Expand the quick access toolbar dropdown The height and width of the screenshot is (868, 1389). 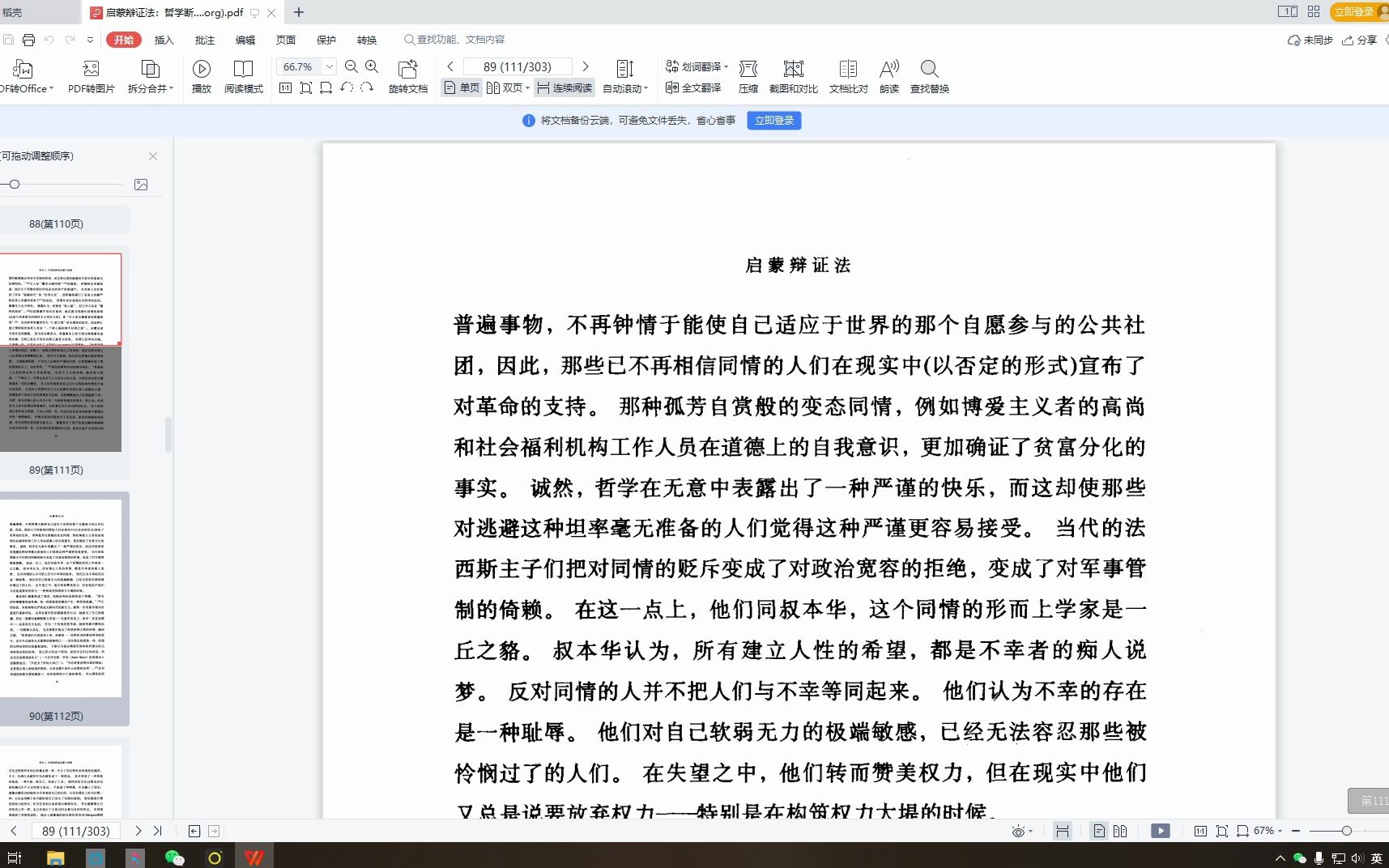point(90,40)
